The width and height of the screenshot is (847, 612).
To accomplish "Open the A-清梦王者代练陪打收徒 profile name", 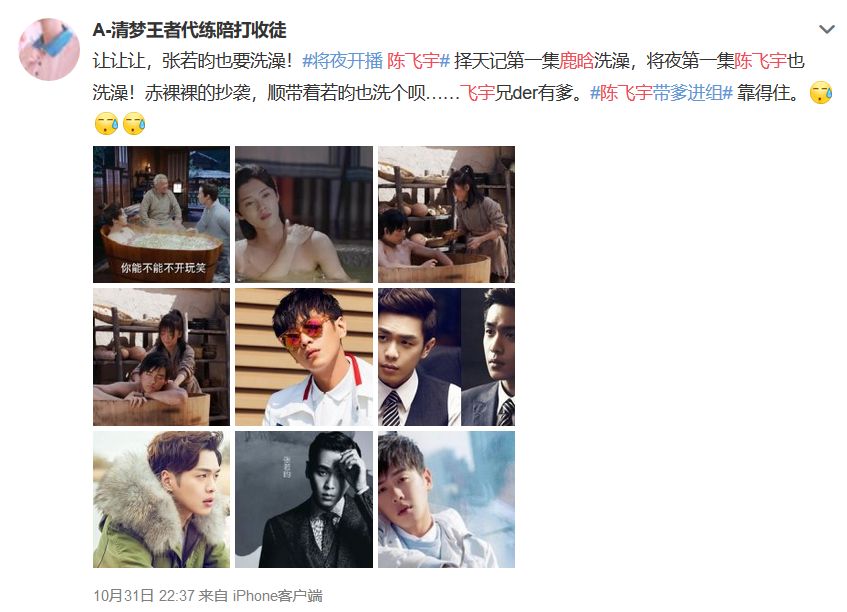I will point(190,30).
